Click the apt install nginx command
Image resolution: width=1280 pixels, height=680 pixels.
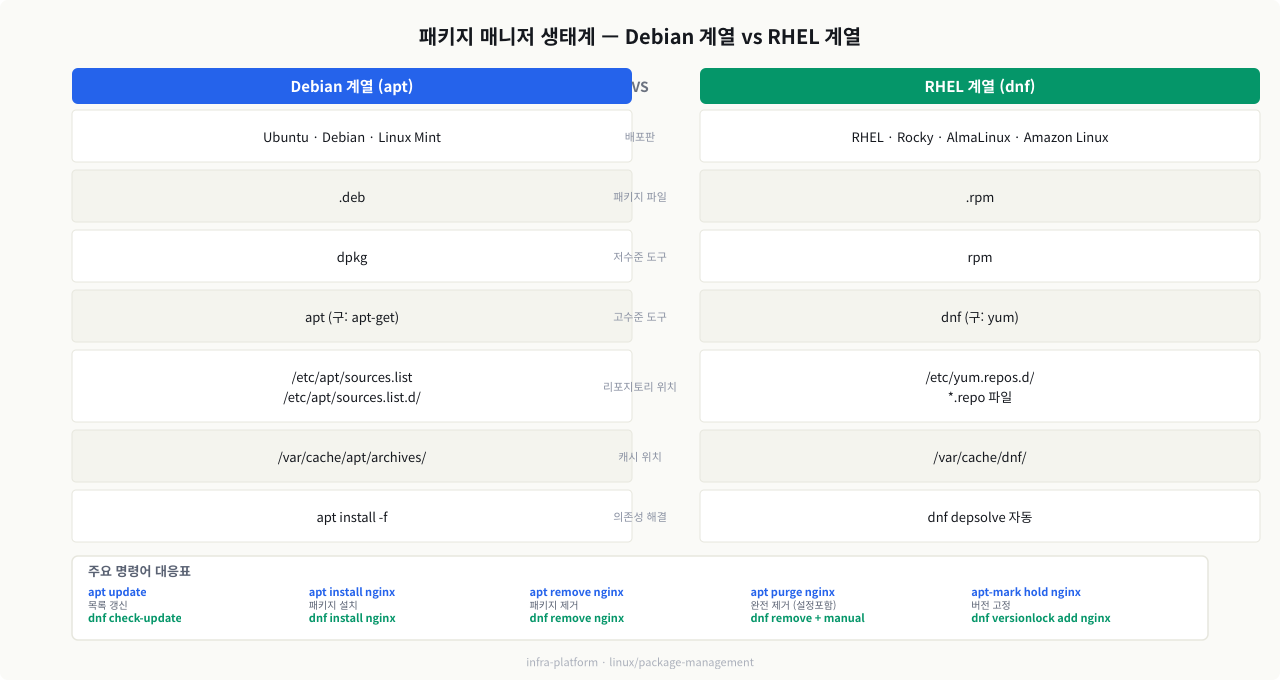pyautogui.click(x=352, y=592)
